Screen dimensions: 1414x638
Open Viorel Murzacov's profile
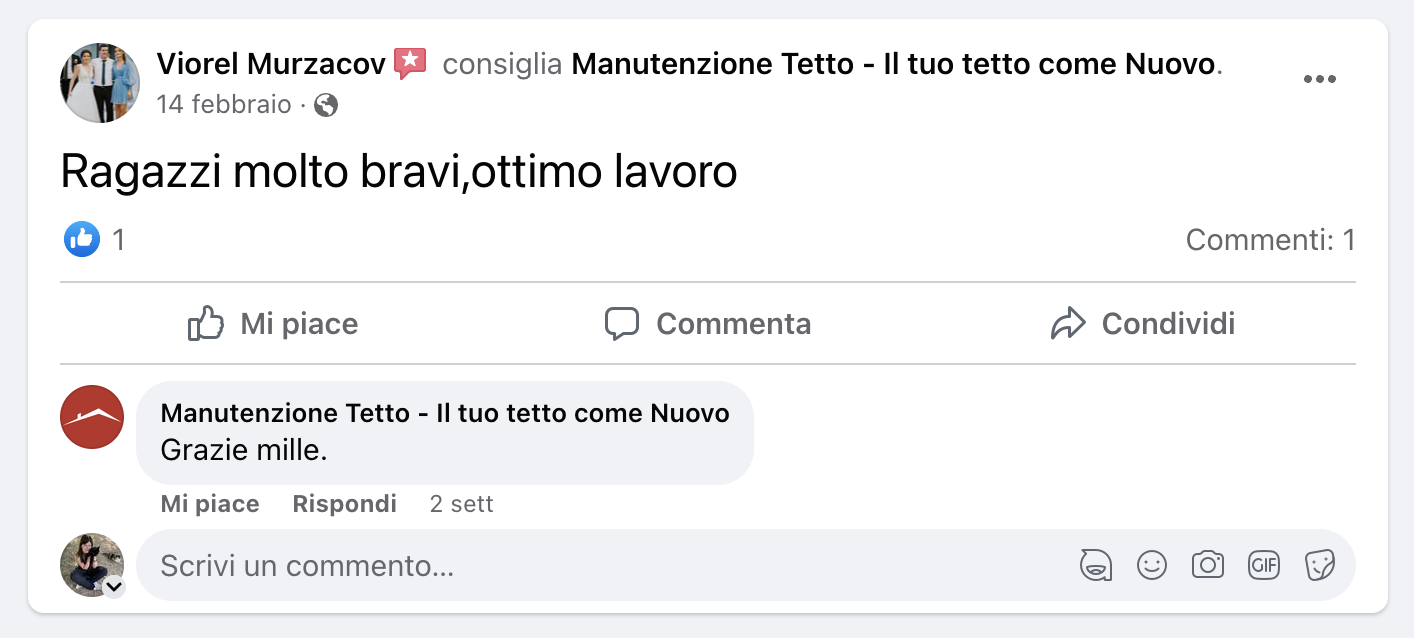[271, 65]
